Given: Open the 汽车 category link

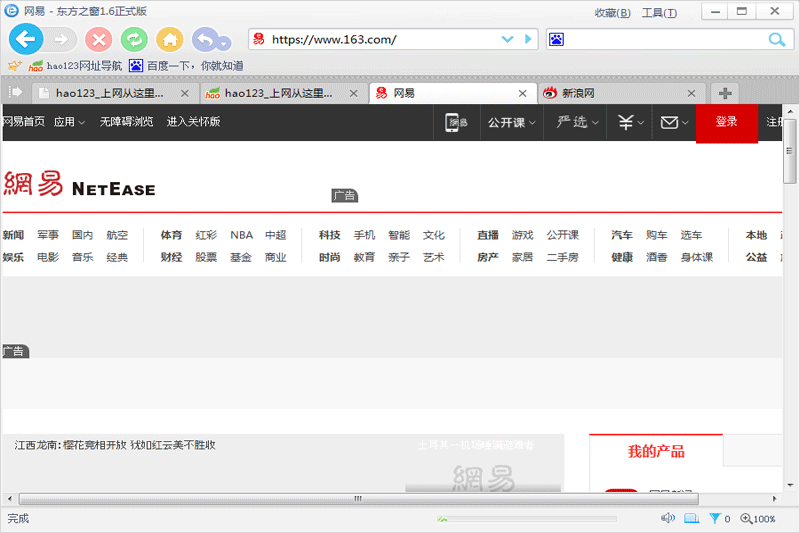Looking at the screenshot, I should (x=622, y=235).
